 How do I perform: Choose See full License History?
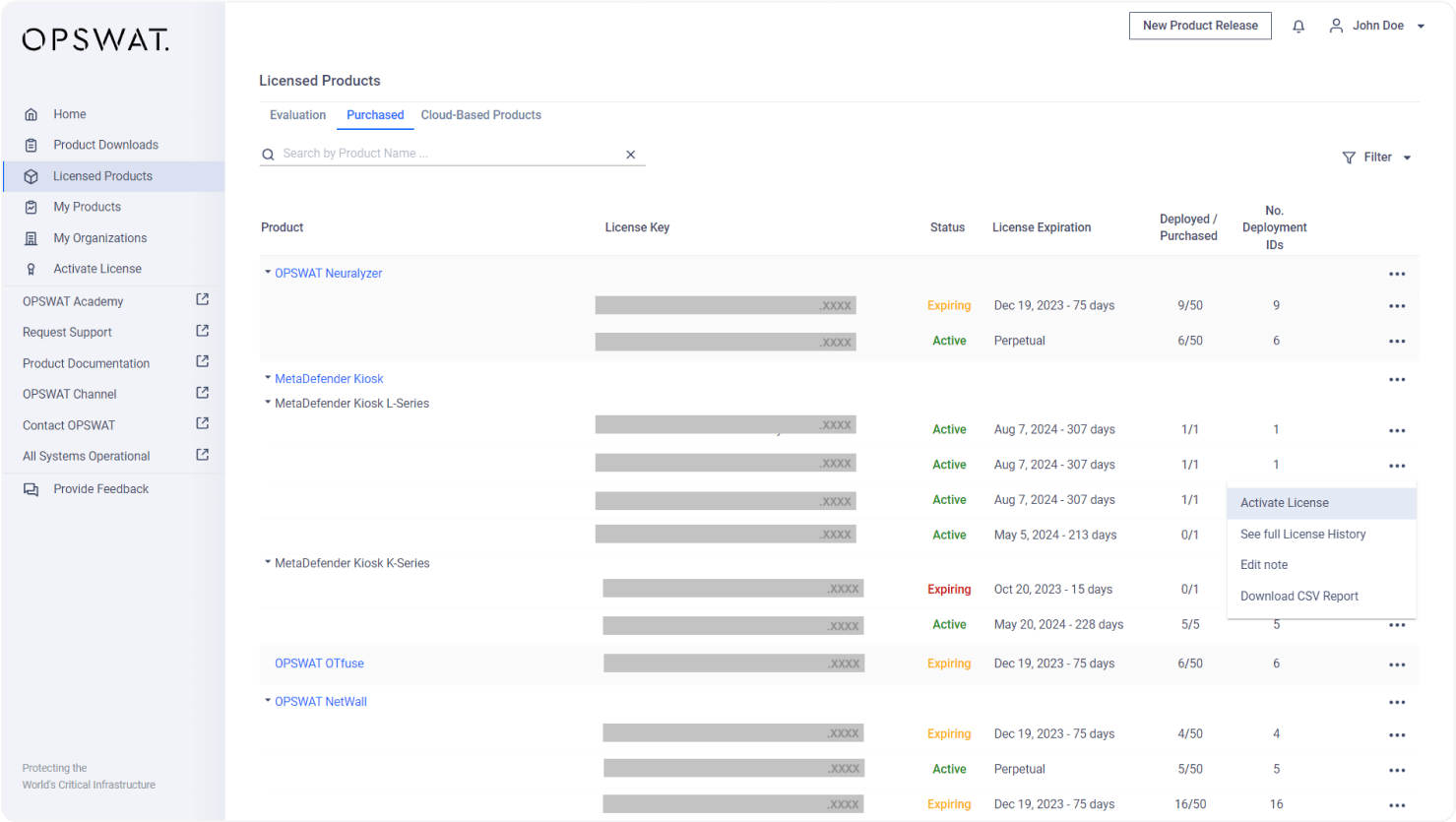pos(1321,535)
